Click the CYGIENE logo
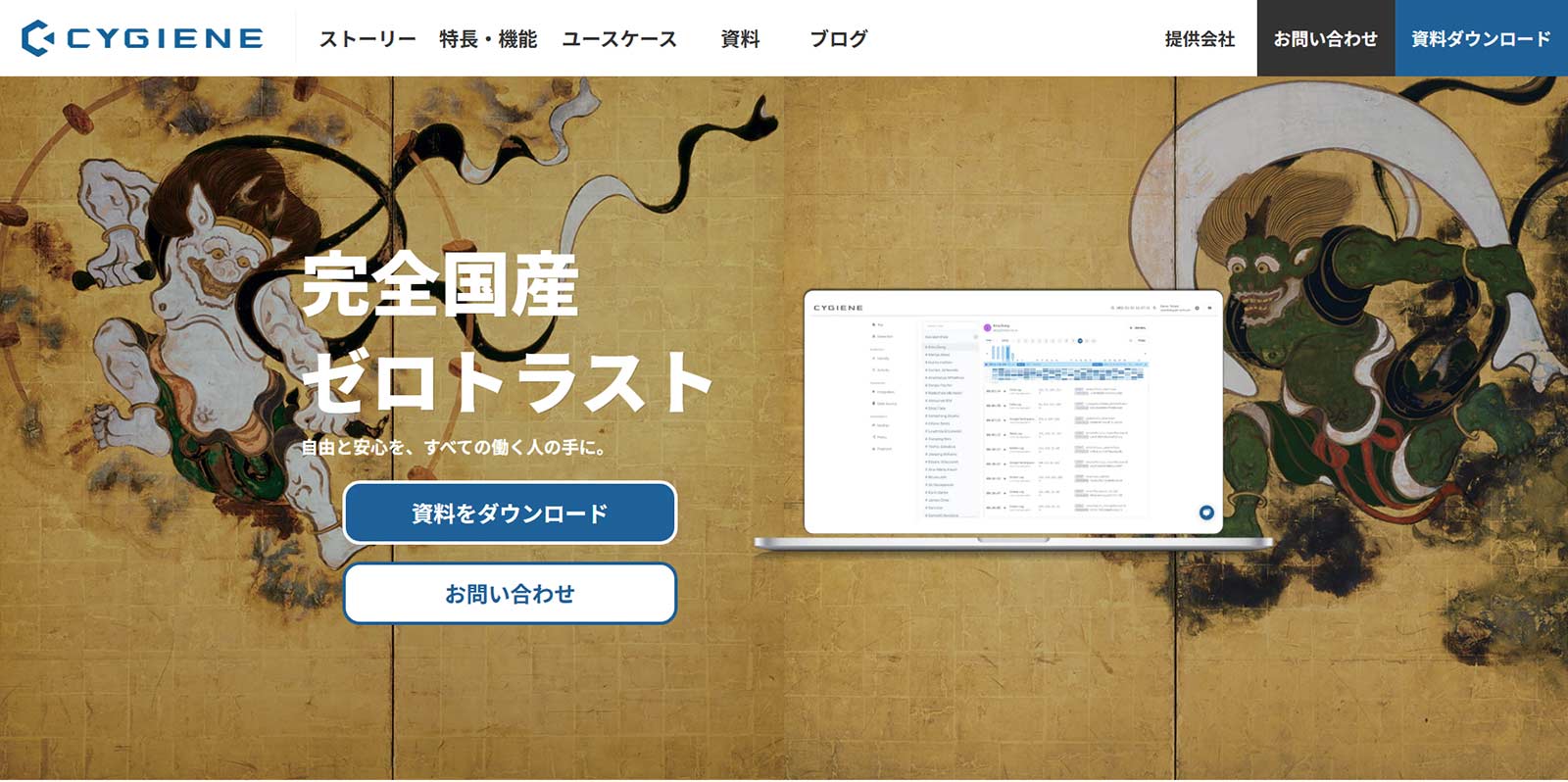1568x782 pixels. pyautogui.click(x=143, y=38)
